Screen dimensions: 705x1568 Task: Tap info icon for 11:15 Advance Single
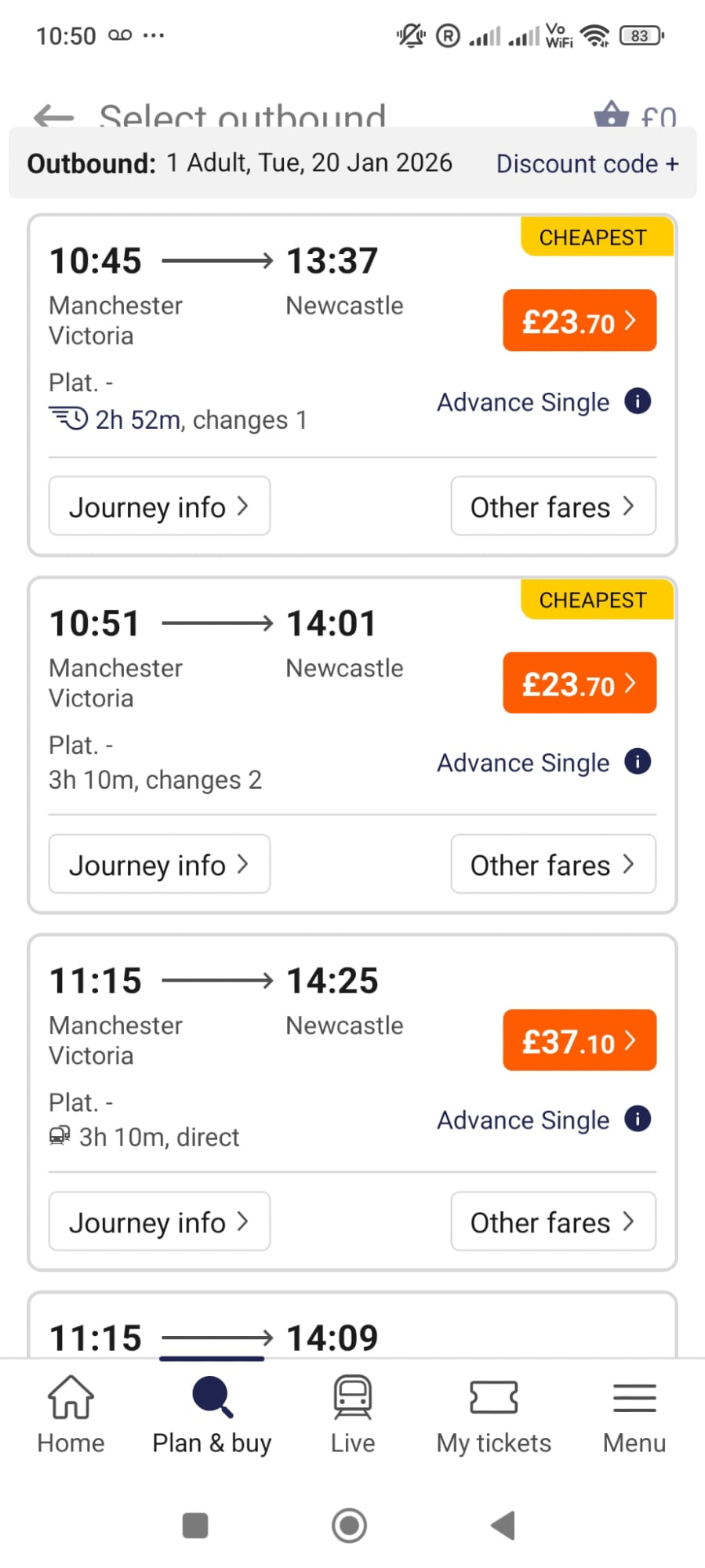(x=638, y=1119)
